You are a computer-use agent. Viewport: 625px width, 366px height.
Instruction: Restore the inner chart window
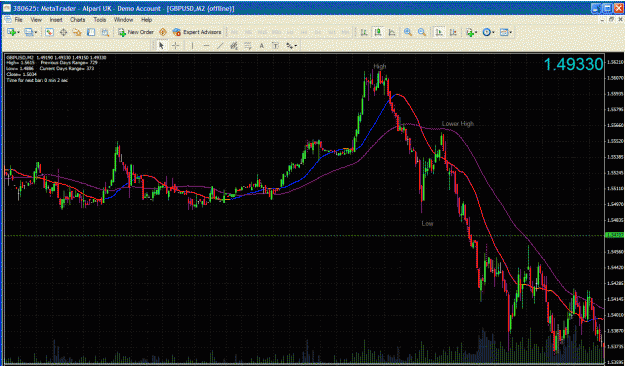(x=611, y=20)
